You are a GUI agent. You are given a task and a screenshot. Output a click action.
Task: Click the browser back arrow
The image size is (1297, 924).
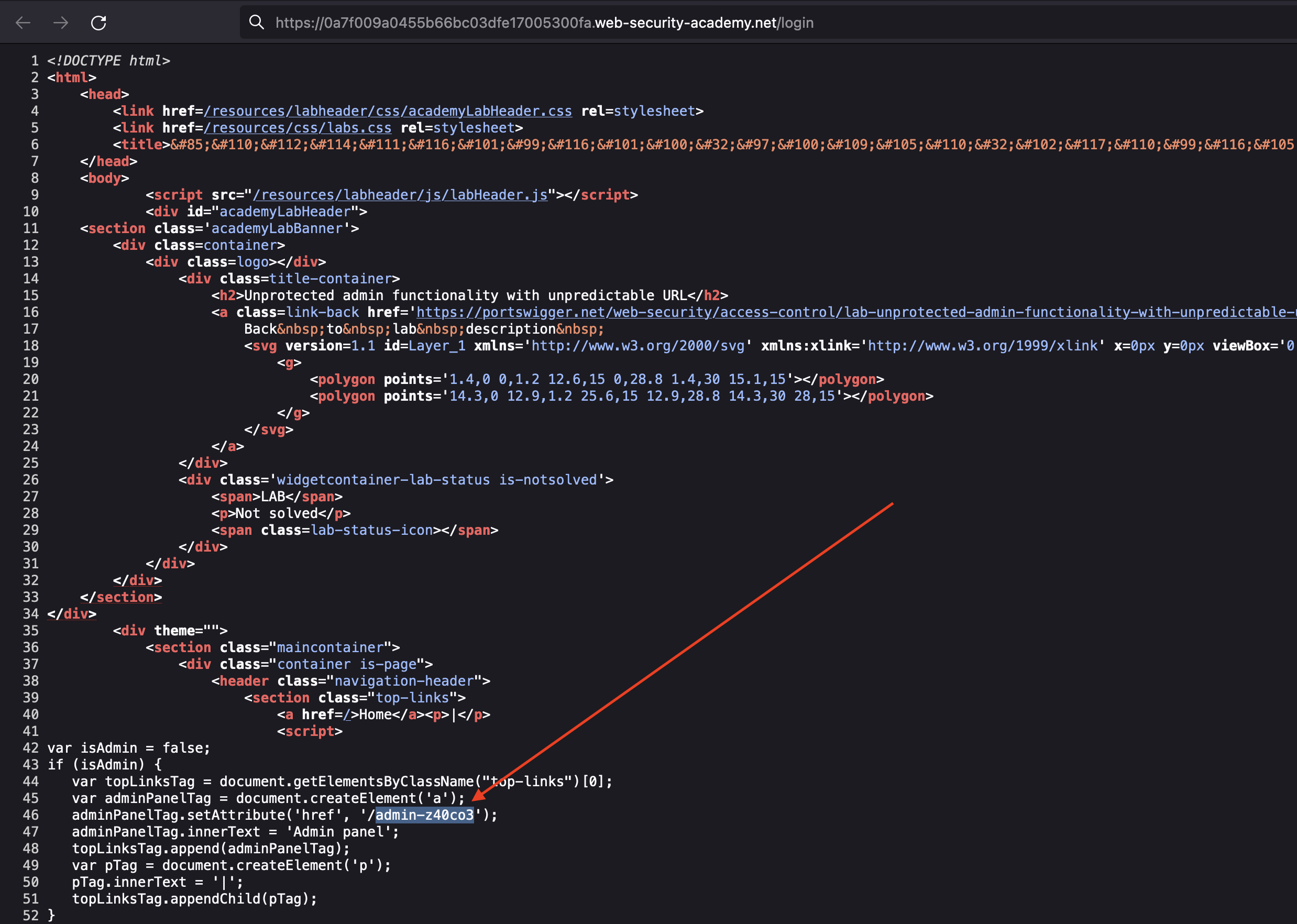pos(23,23)
